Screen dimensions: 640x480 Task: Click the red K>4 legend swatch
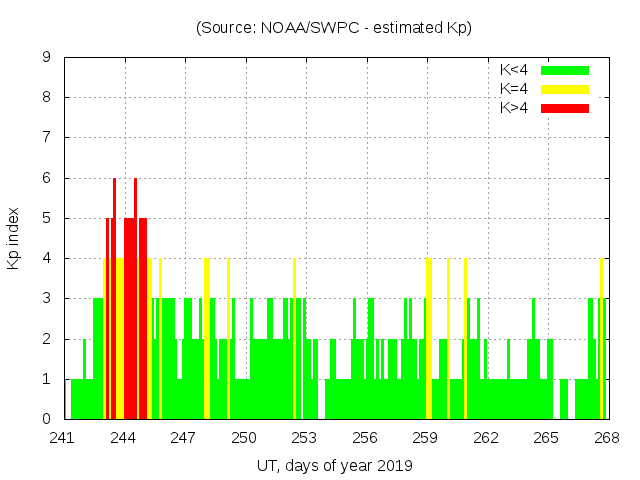pyautogui.click(x=565, y=108)
